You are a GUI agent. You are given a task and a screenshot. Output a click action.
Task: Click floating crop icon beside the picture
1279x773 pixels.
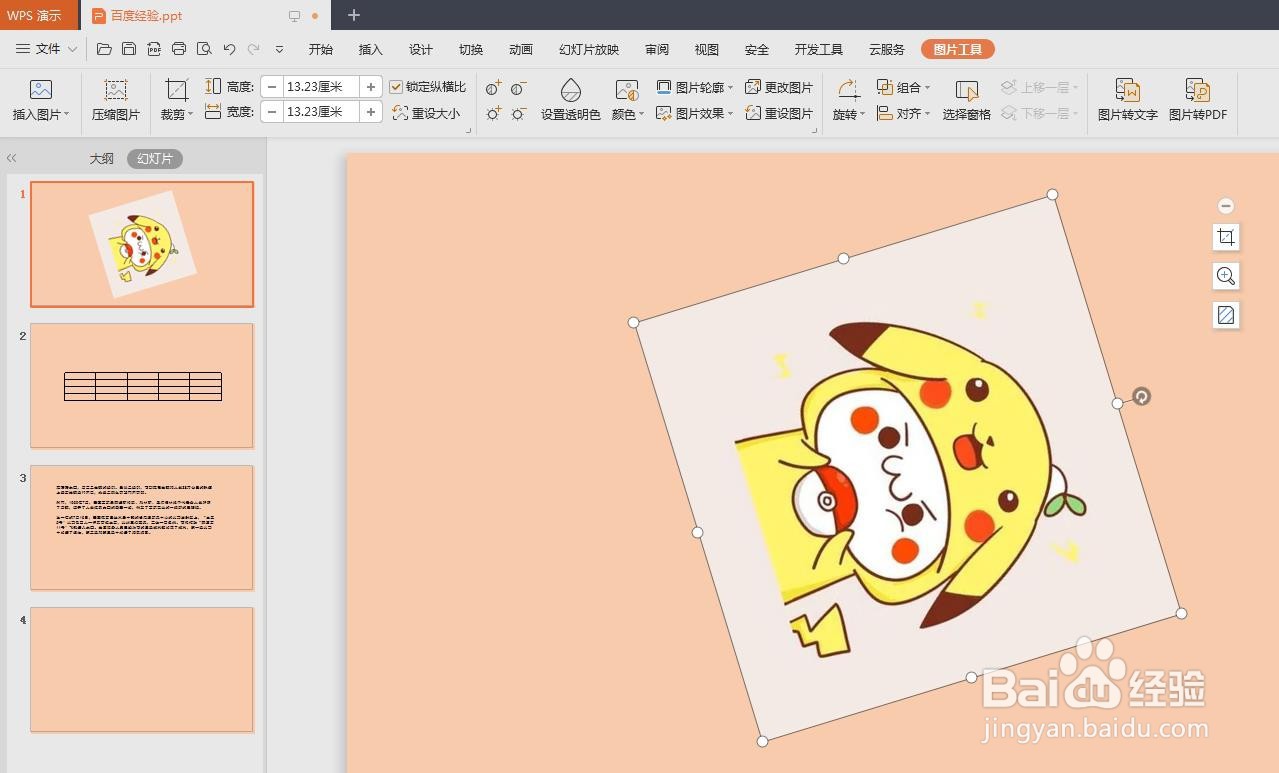[x=1226, y=237]
